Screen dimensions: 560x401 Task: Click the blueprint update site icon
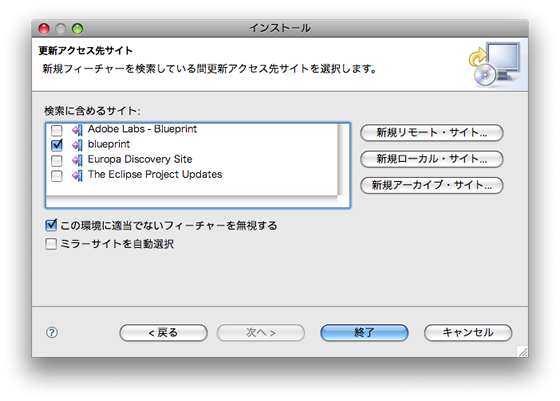(x=78, y=145)
